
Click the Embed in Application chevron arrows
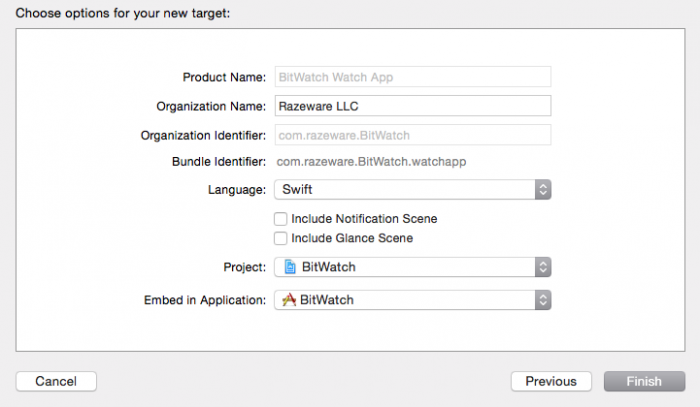(x=543, y=300)
